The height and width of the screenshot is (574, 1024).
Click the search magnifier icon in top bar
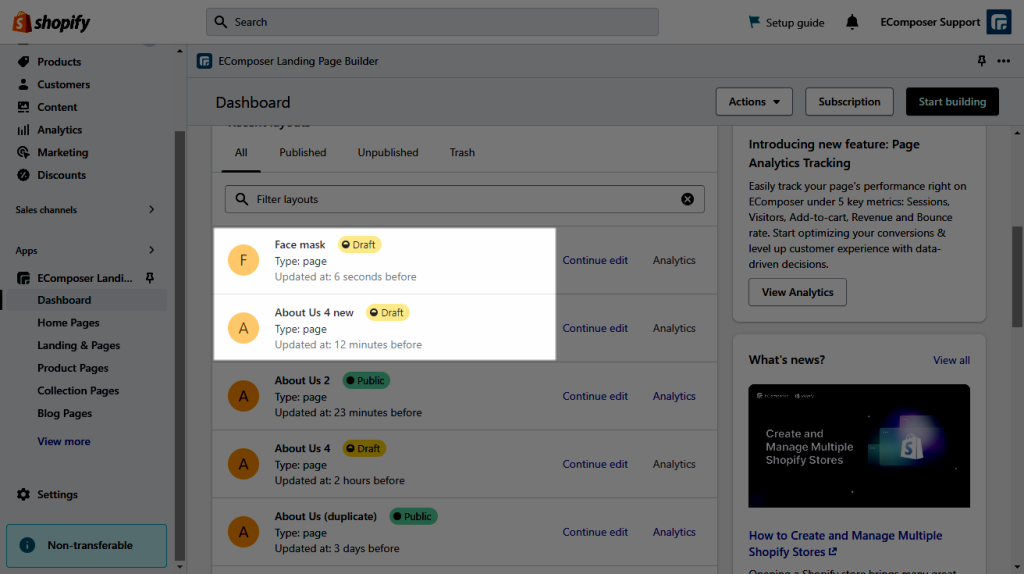point(221,22)
